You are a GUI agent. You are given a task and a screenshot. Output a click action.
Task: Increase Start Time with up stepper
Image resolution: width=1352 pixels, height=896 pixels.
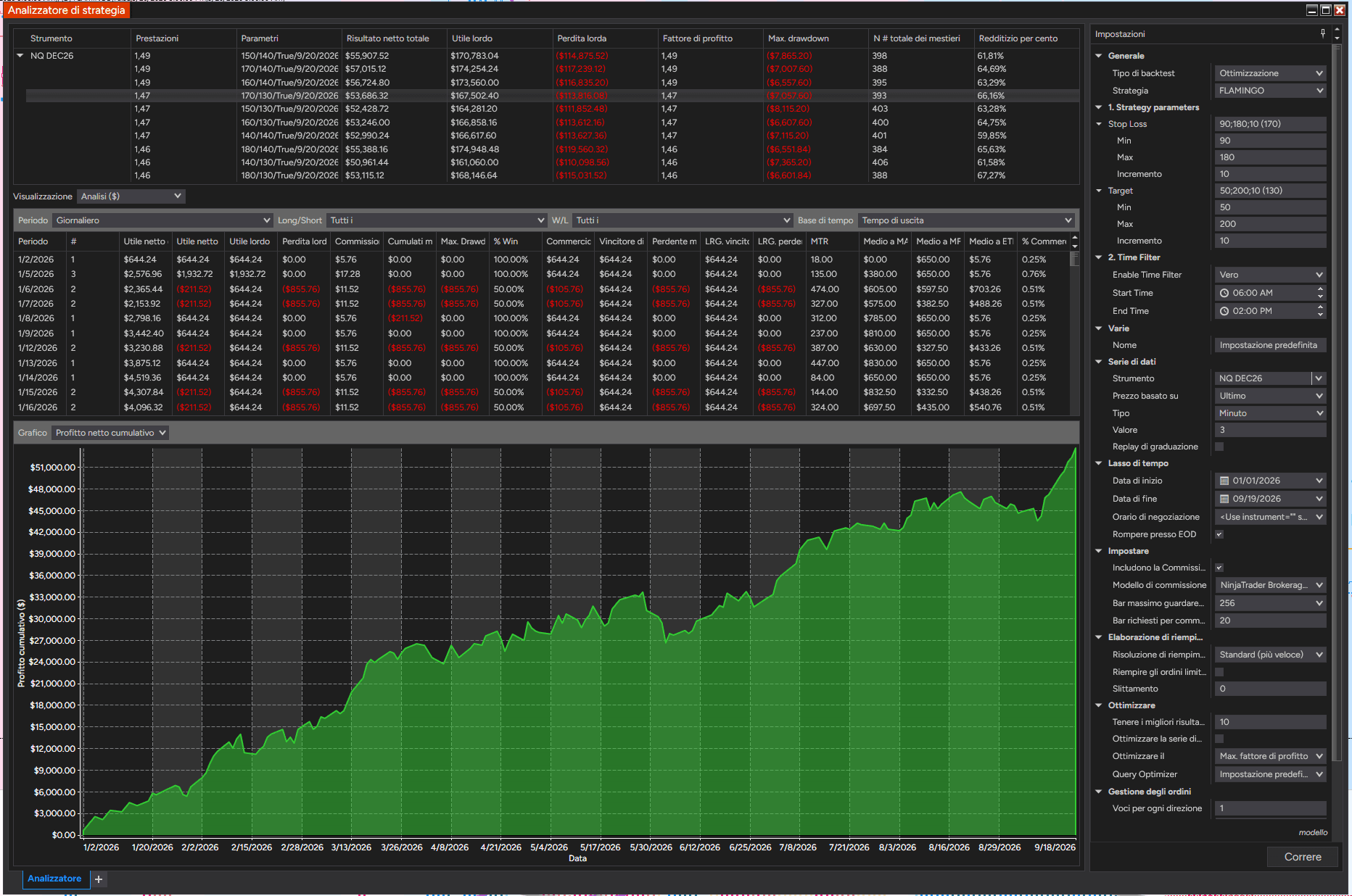pyautogui.click(x=1320, y=289)
